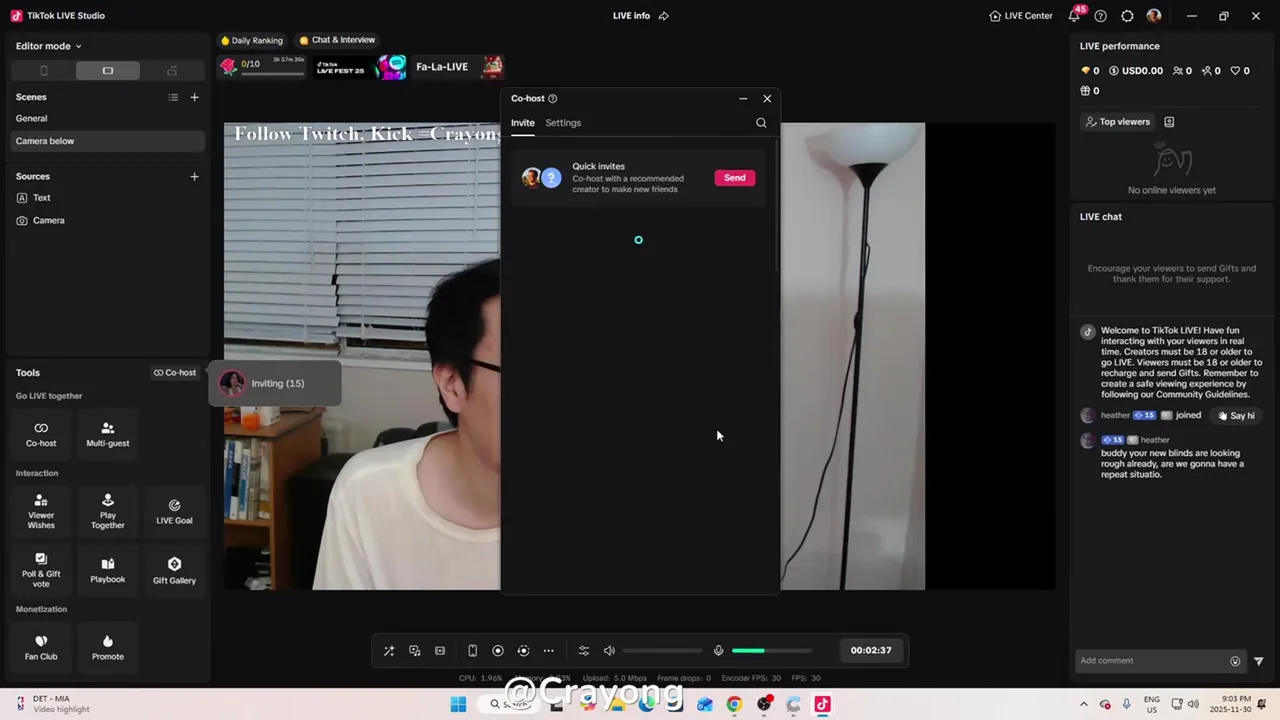The width and height of the screenshot is (1280, 720).
Task: Open the Co-host tool tile
Action: click(41, 434)
